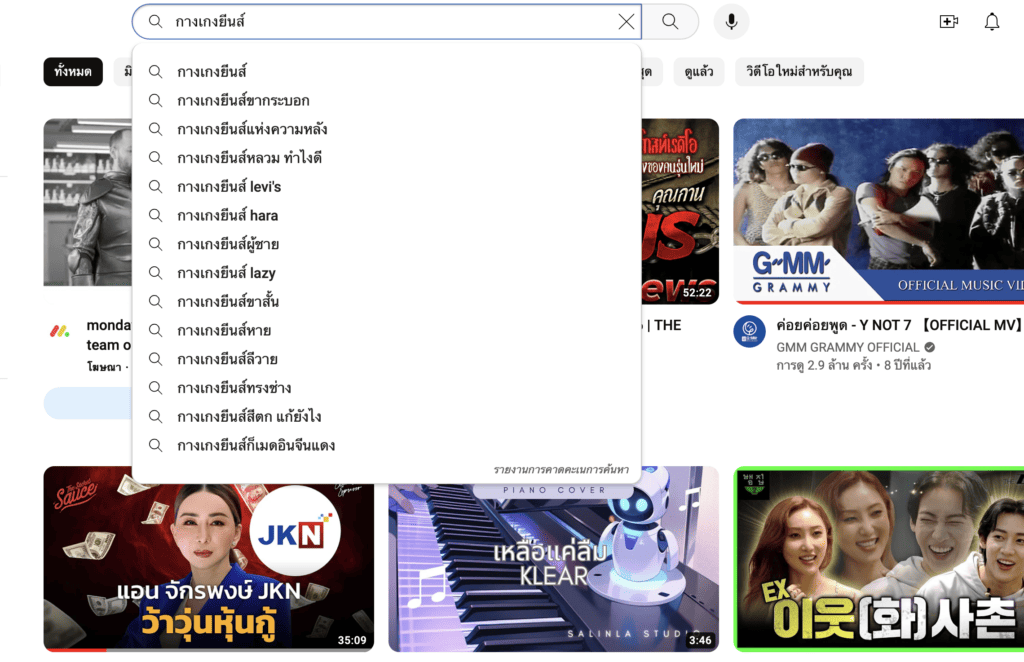Screen dimensions: 1024x662
Task: Choose suggestion กางเกงยีนส์ผู้ชาย
Action: (386, 244)
